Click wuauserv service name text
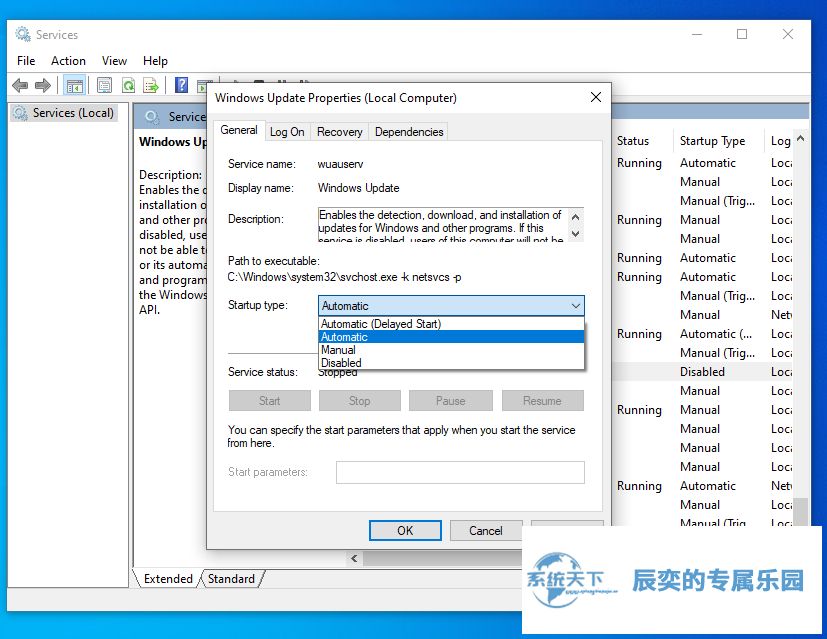The width and height of the screenshot is (827, 639). coord(340,164)
